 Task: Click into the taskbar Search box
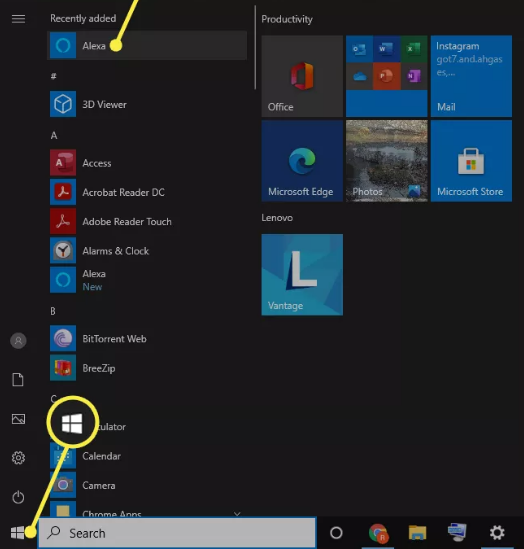[x=177, y=533]
